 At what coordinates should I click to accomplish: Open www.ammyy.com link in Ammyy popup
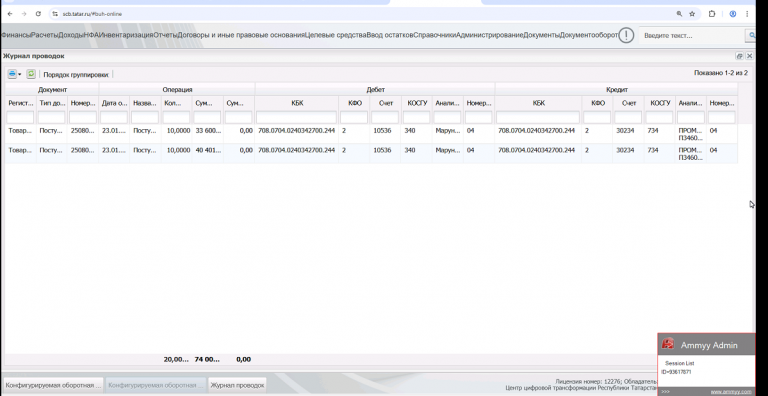pos(731,392)
